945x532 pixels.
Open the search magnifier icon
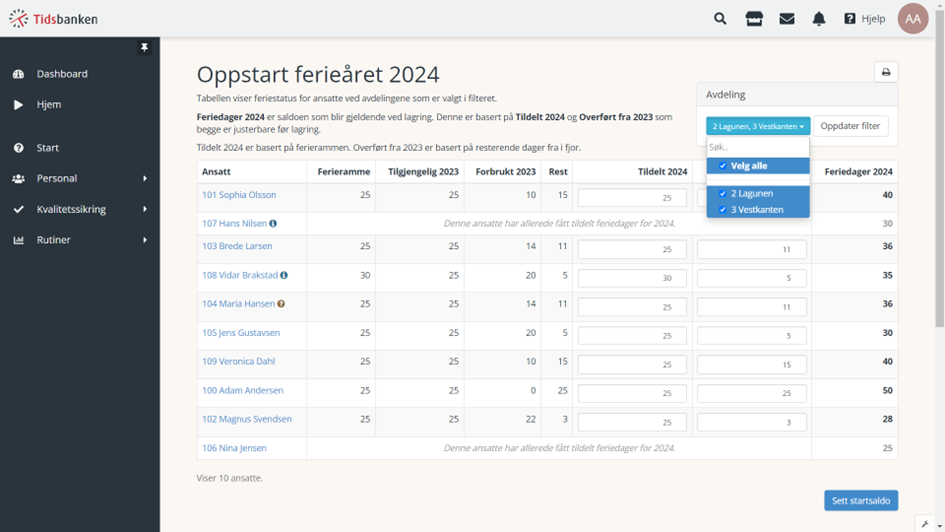(720, 19)
